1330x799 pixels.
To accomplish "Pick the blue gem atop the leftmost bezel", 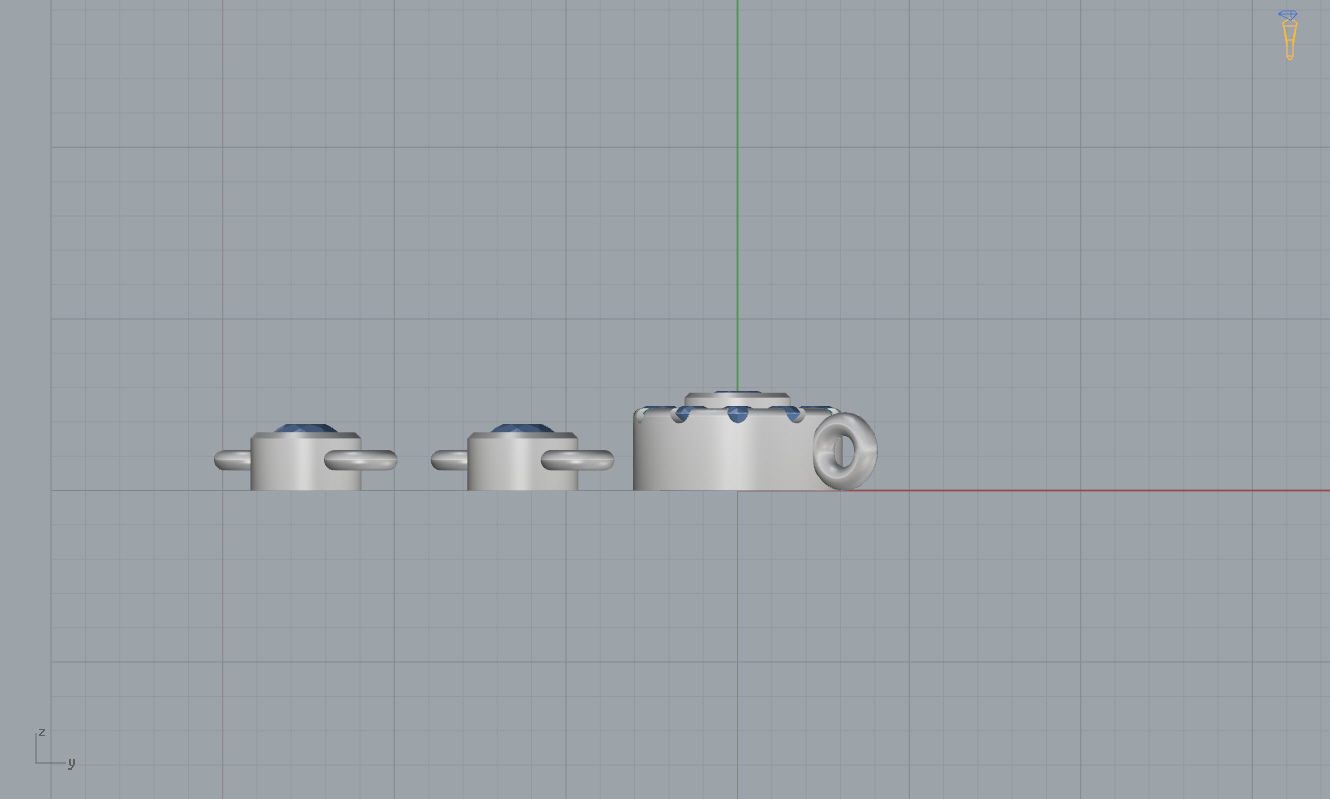I will tap(306, 428).
